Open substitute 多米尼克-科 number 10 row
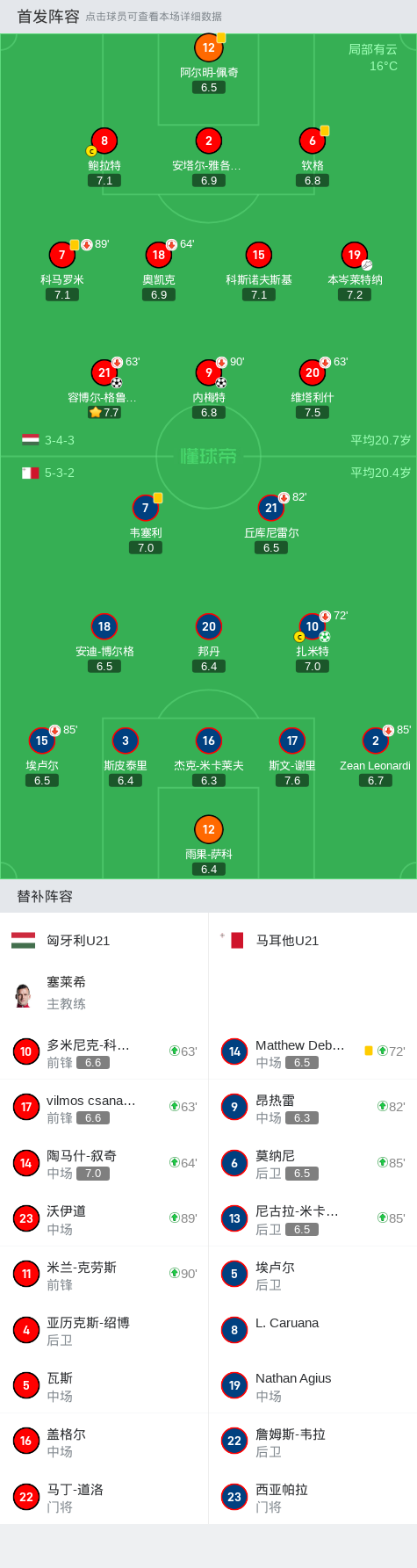Image resolution: width=417 pixels, height=1568 pixels. pyautogui.click(x=104, y=1052)
